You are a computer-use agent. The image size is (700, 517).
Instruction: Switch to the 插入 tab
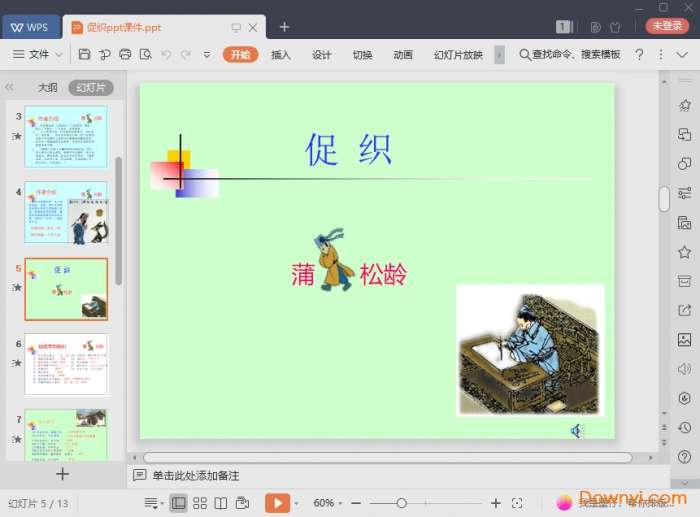coord(281,54)
